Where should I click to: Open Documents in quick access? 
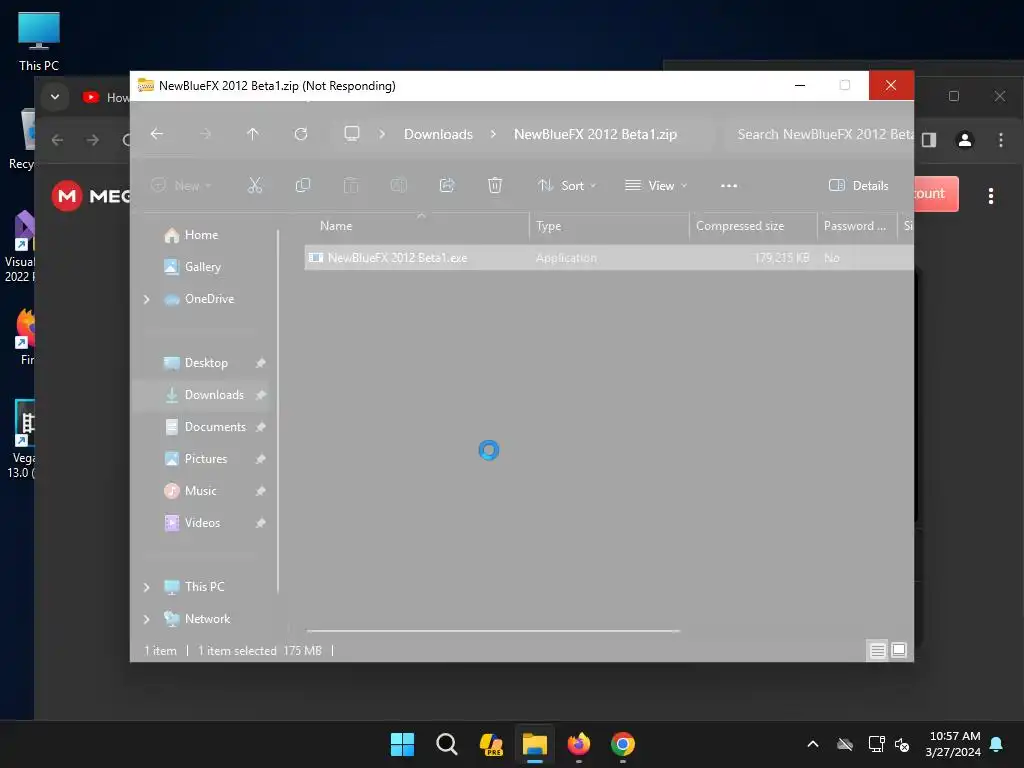(215, 427)
